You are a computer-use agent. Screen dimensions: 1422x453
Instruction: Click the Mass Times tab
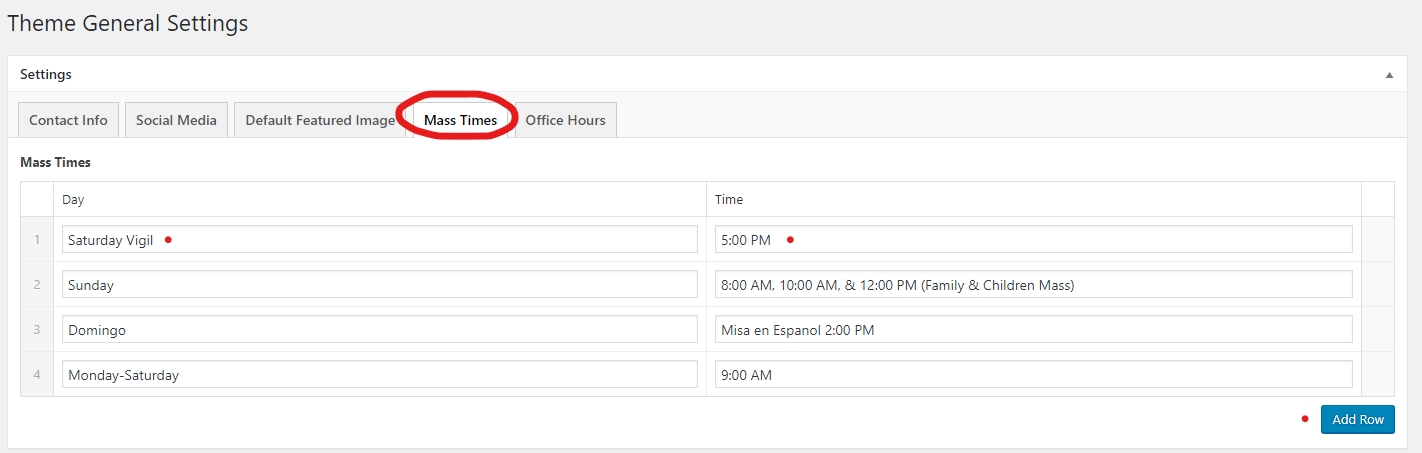[x=460, y=120]
